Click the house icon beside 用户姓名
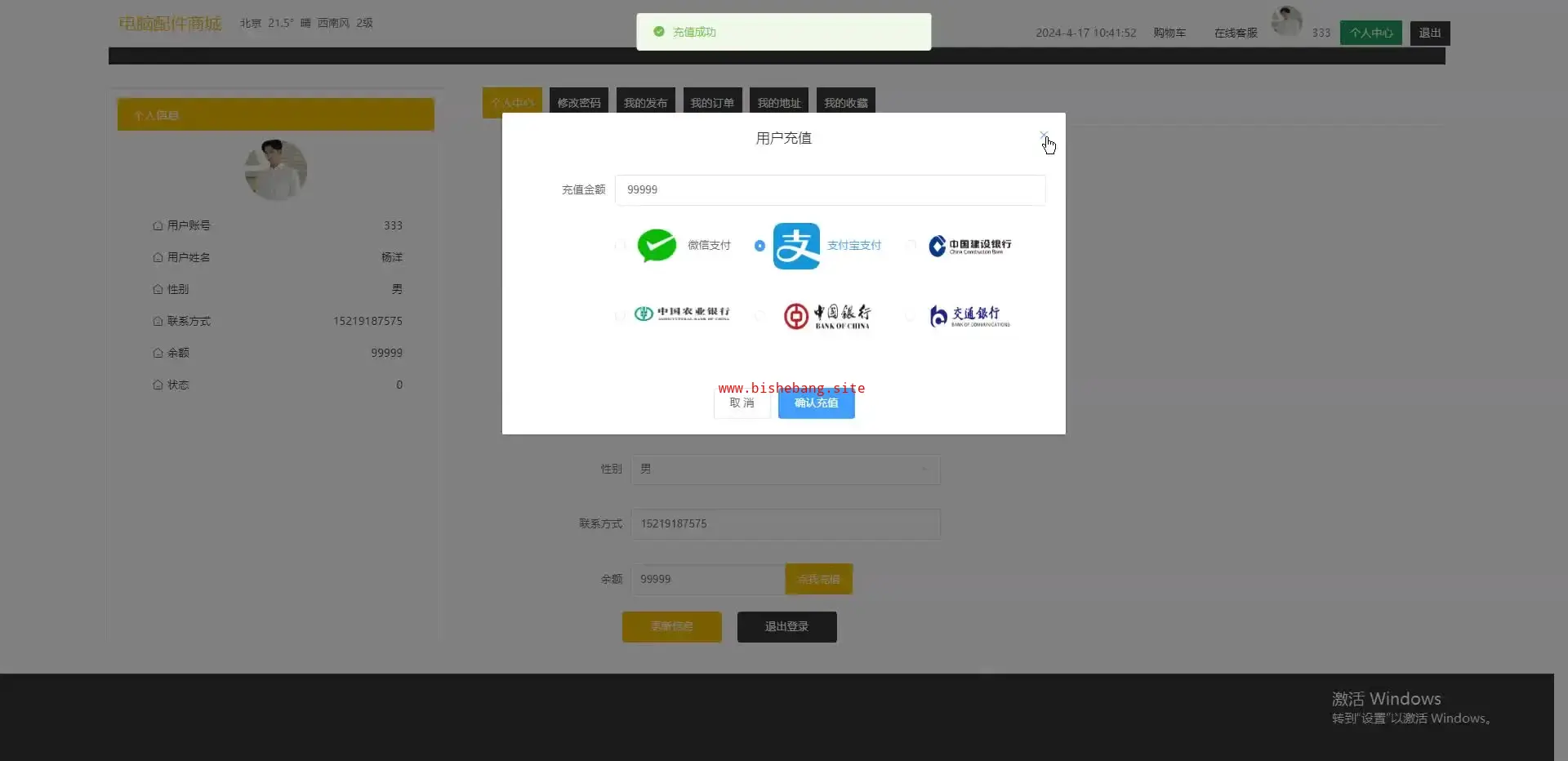Viewport: 1568px width, 761px height. 158,257
